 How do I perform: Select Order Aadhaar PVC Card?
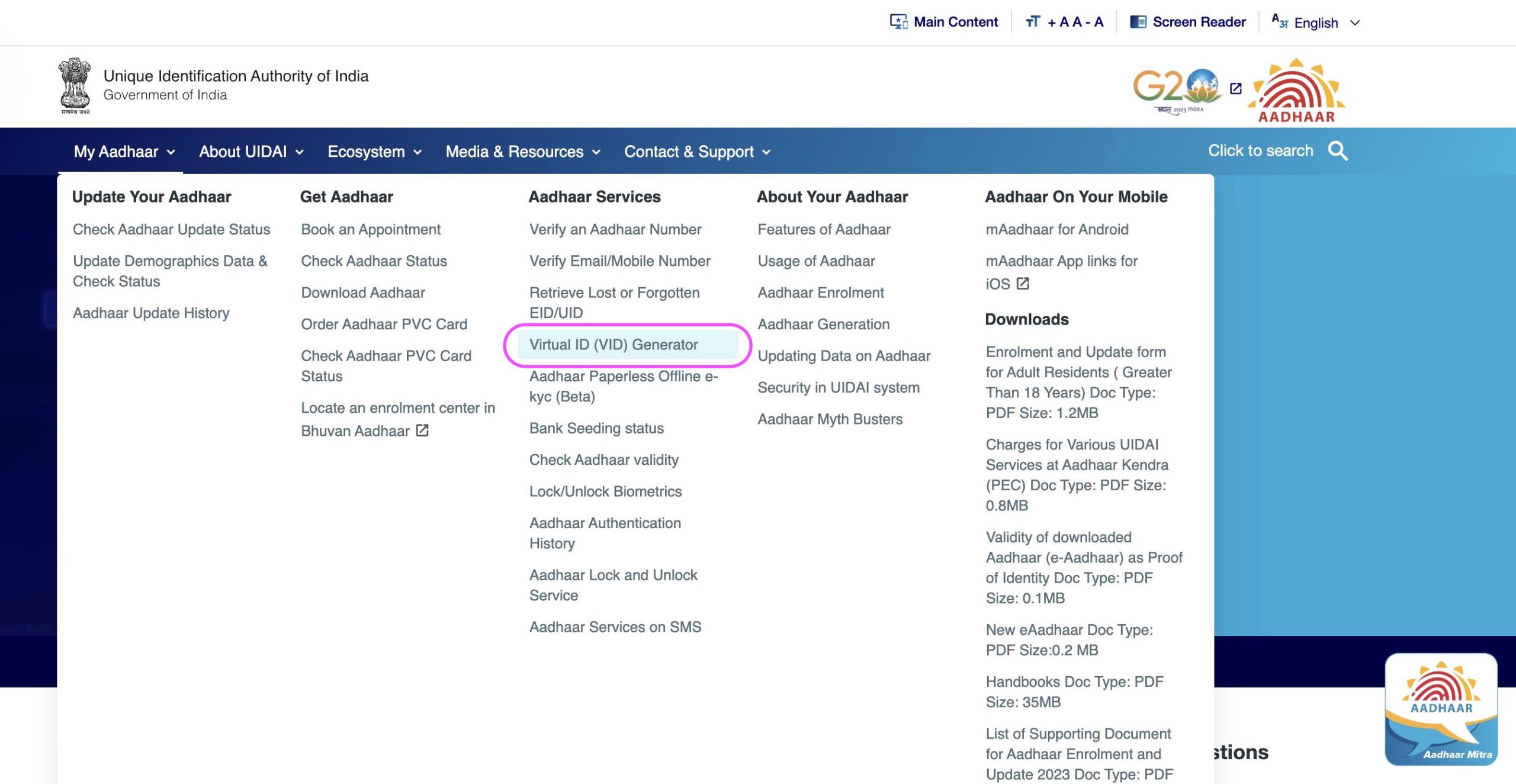point(384,324)
